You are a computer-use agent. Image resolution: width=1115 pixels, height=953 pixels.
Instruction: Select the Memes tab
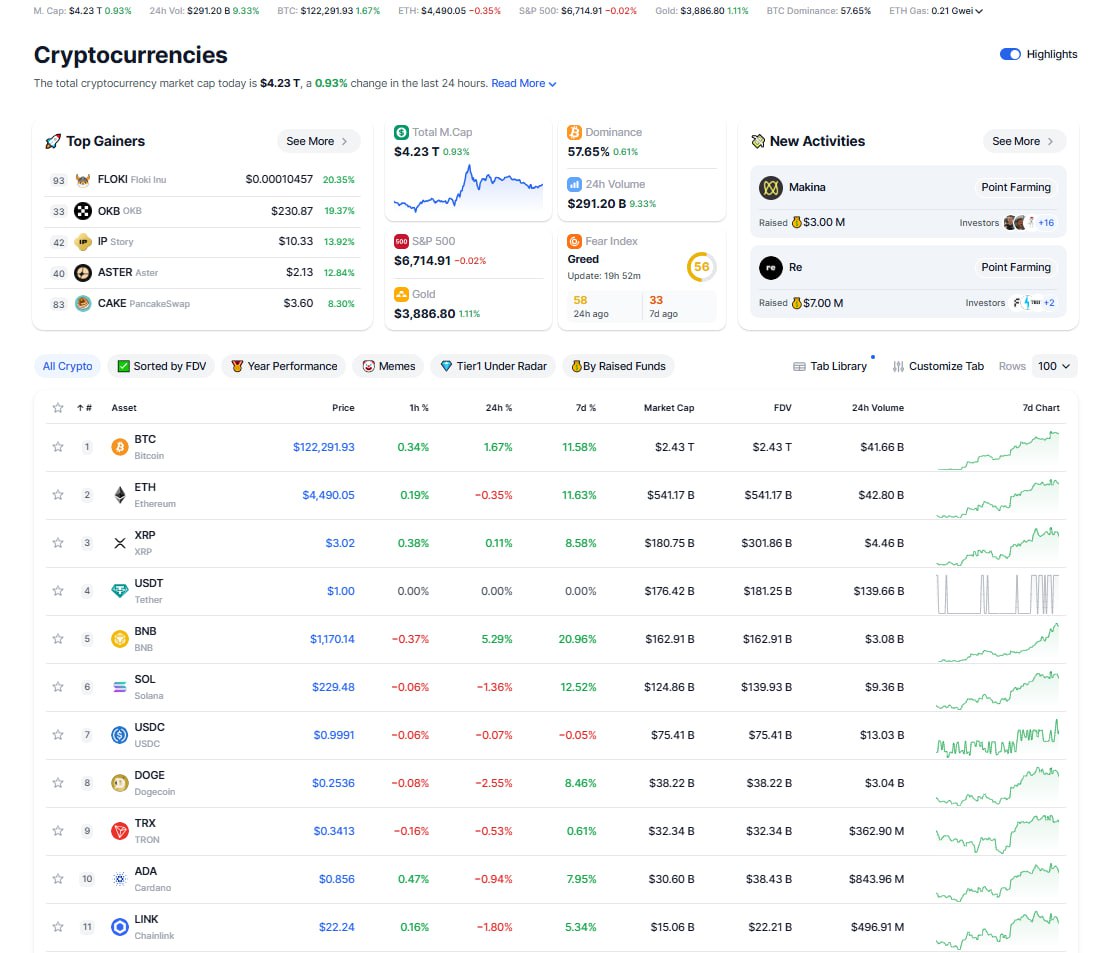(388, 366)
